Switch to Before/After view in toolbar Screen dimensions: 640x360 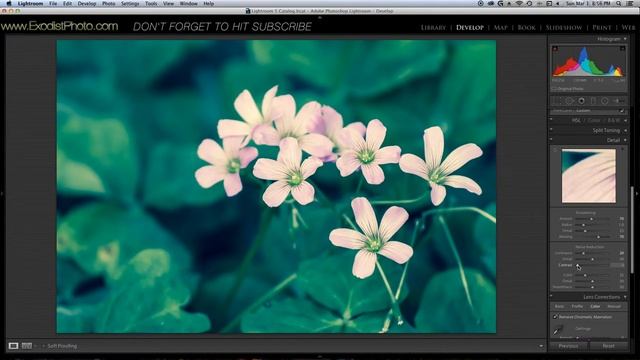coord(27,346)
